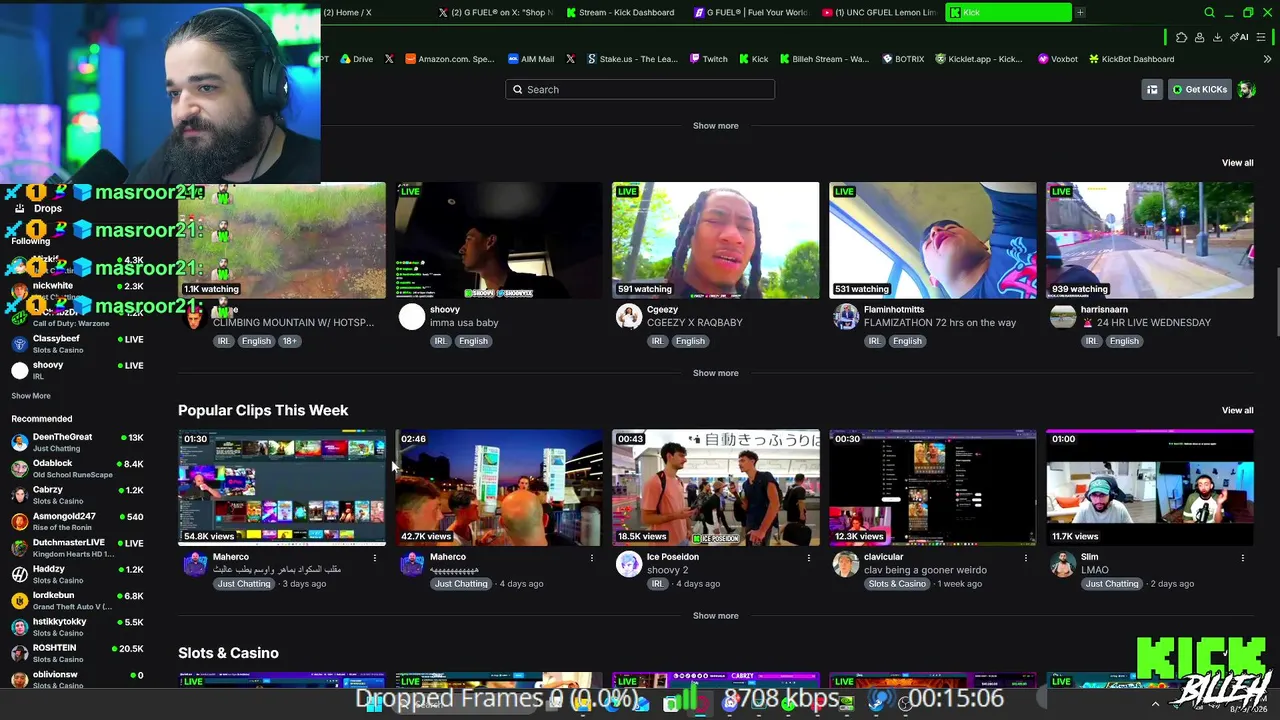Expand hidden bookmarks overflow chevron
The width and height of the screenshot is (1280, 720).
tap(1268, 59)
